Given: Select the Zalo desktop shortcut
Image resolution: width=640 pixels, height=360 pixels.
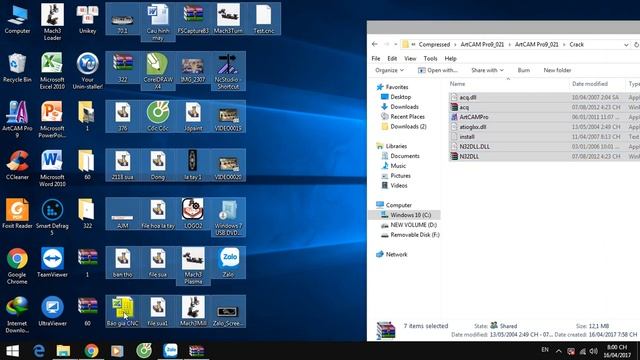Looking at the screenshot, I should [x=228, y=262].
